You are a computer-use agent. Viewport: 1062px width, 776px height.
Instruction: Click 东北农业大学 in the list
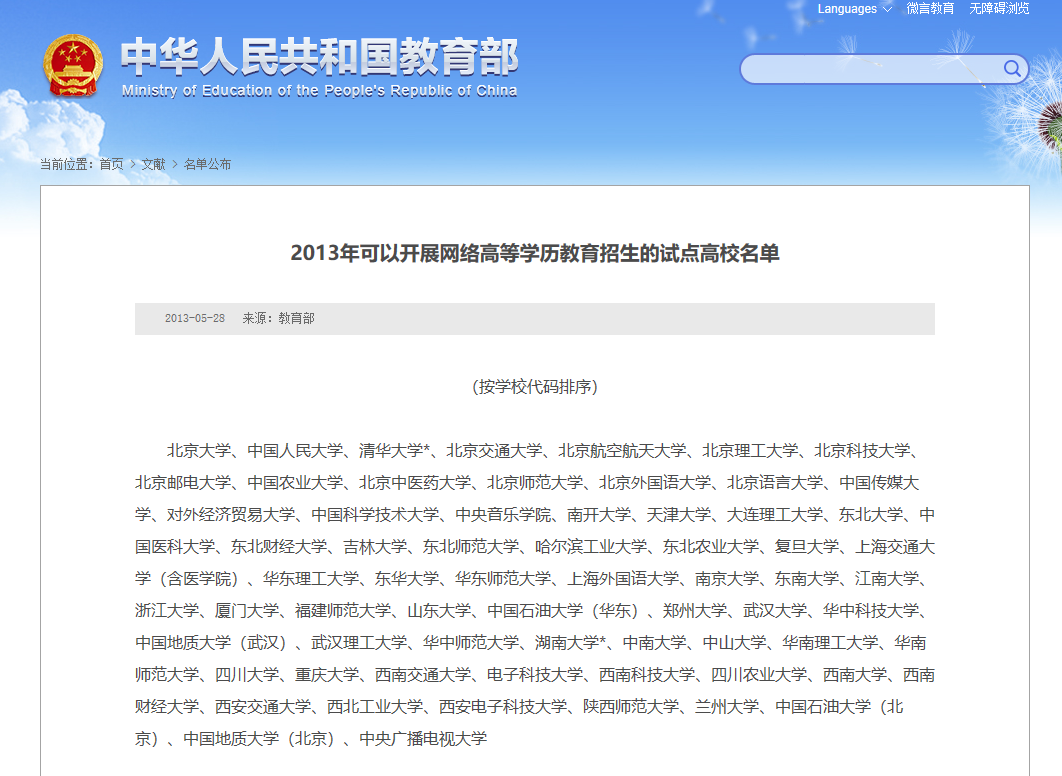(x=710, y=546)
